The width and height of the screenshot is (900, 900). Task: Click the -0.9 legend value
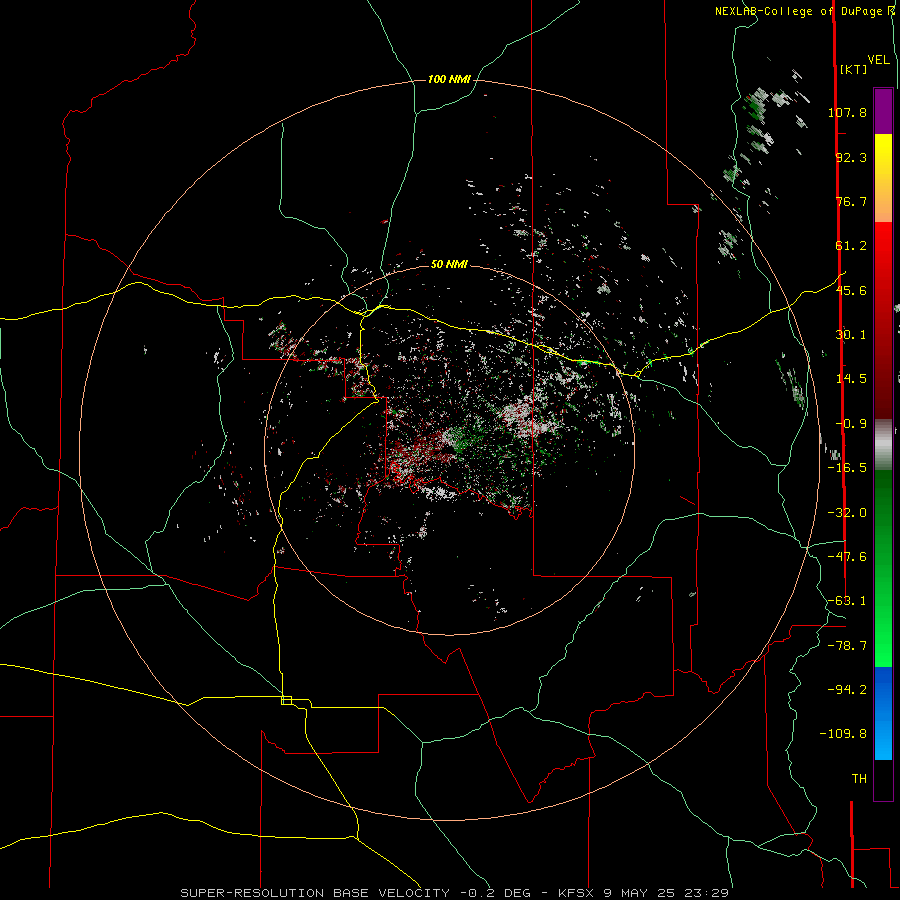click(851, 424)
